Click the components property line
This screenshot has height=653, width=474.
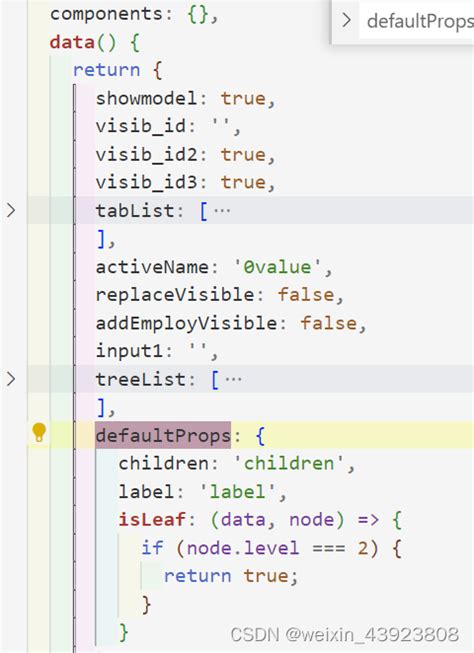click(x=133, y=14)
